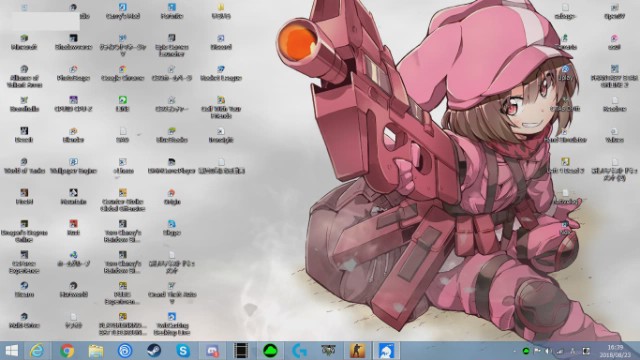
Task: Click the film strip taskbar icon
Action: (x=241, y=351)
